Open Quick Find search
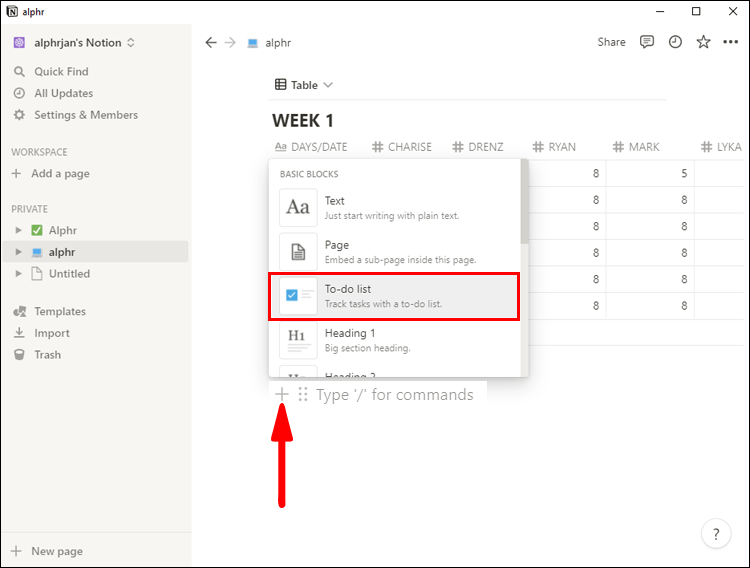Viewport: 750px width, 568px height. pos(61,72)
